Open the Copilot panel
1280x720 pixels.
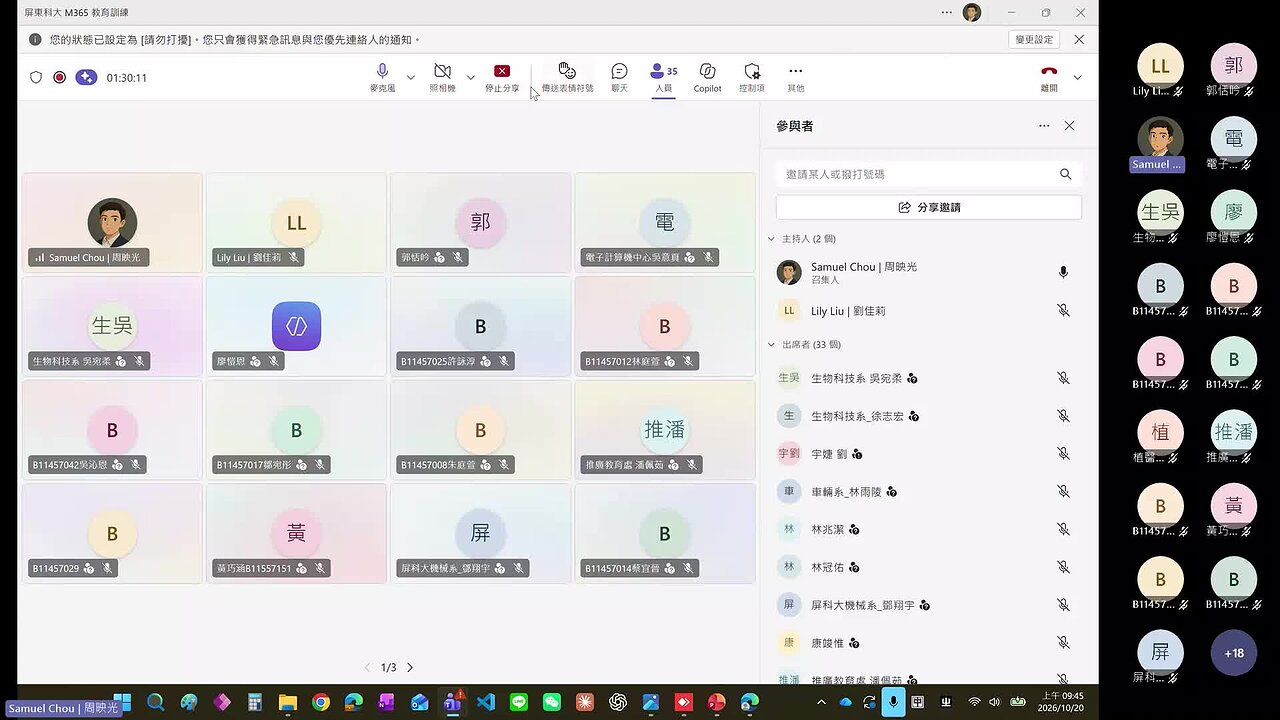(707, 77)
